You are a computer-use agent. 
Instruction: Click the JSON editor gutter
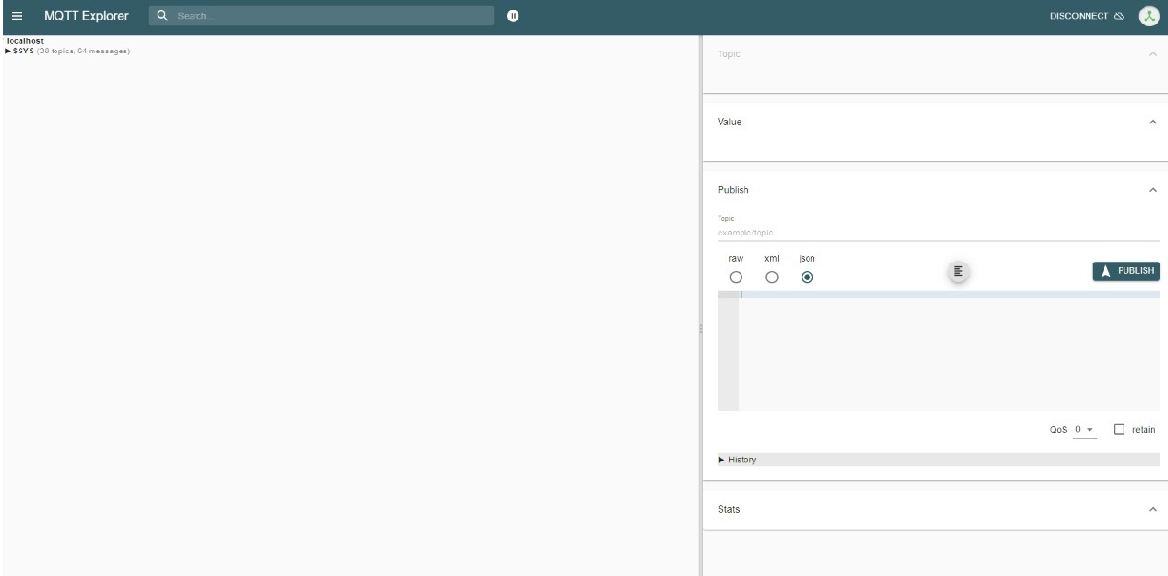click(x=727, y=350)
